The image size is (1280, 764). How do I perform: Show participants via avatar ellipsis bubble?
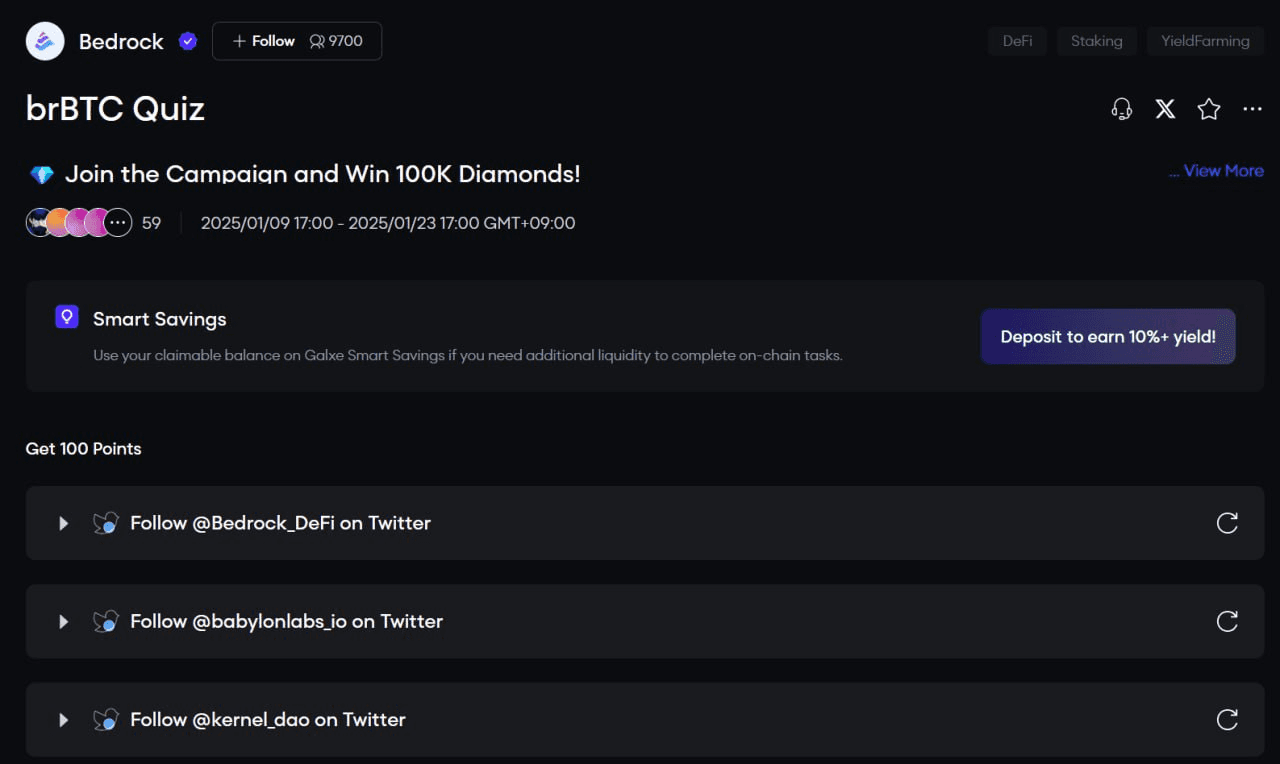(118, 222)
